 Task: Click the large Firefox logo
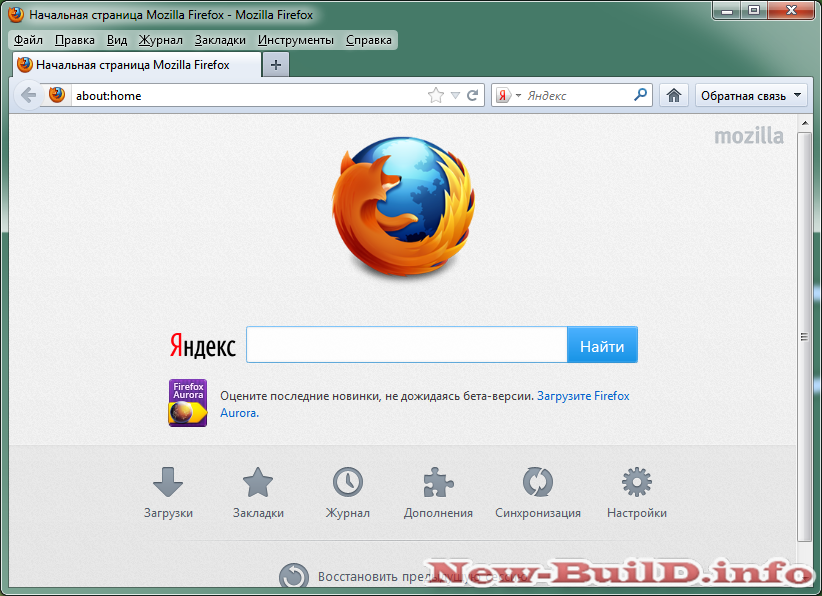pos(404,206)
